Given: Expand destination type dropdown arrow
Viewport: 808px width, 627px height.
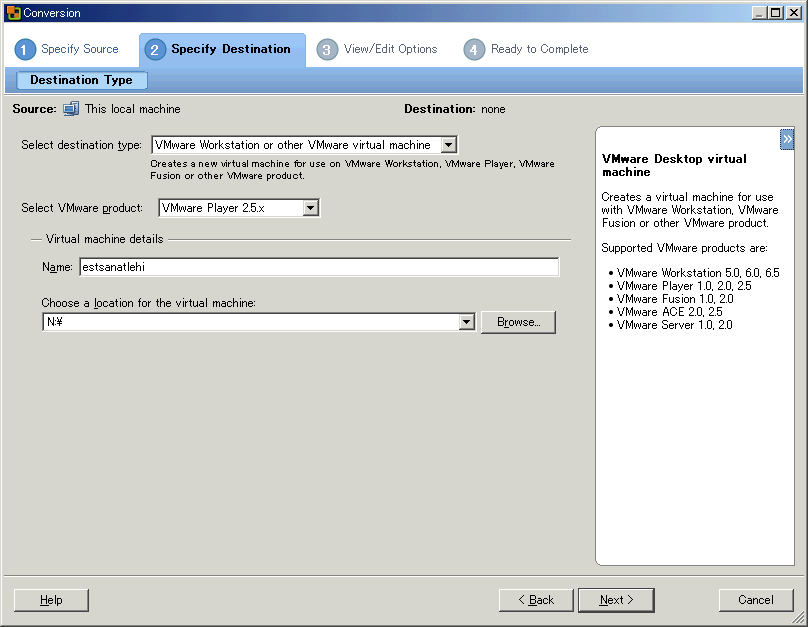Looking at the screenshot, I should (449, 145).
